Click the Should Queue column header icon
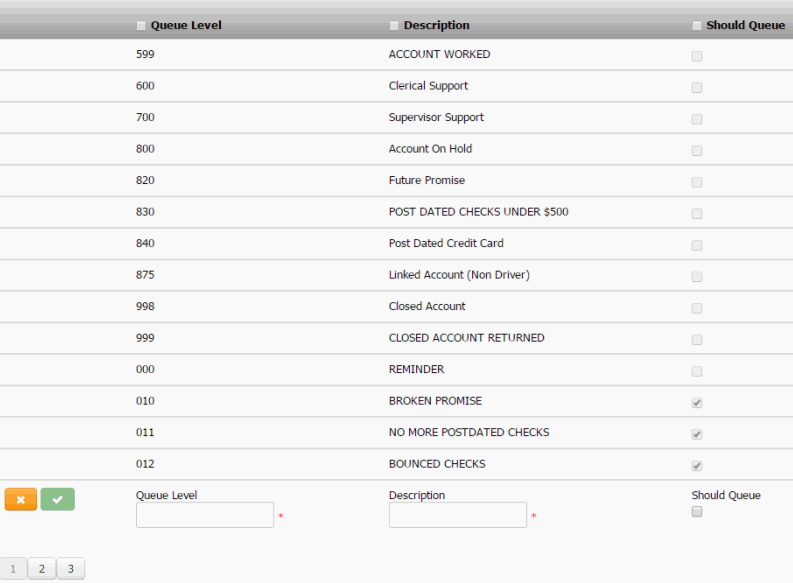793x583 pixels. (x=697, y=26)
